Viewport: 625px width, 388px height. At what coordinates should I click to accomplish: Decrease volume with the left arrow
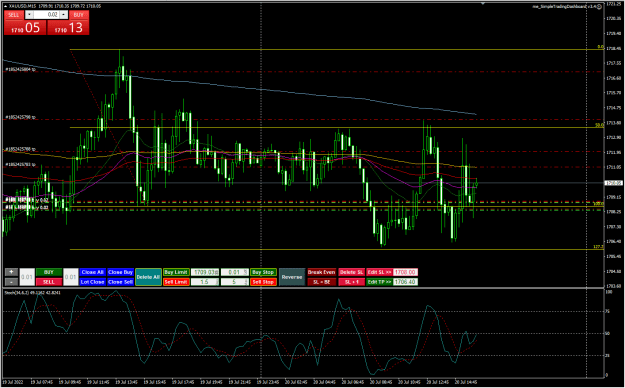click(x=29, y=15)
